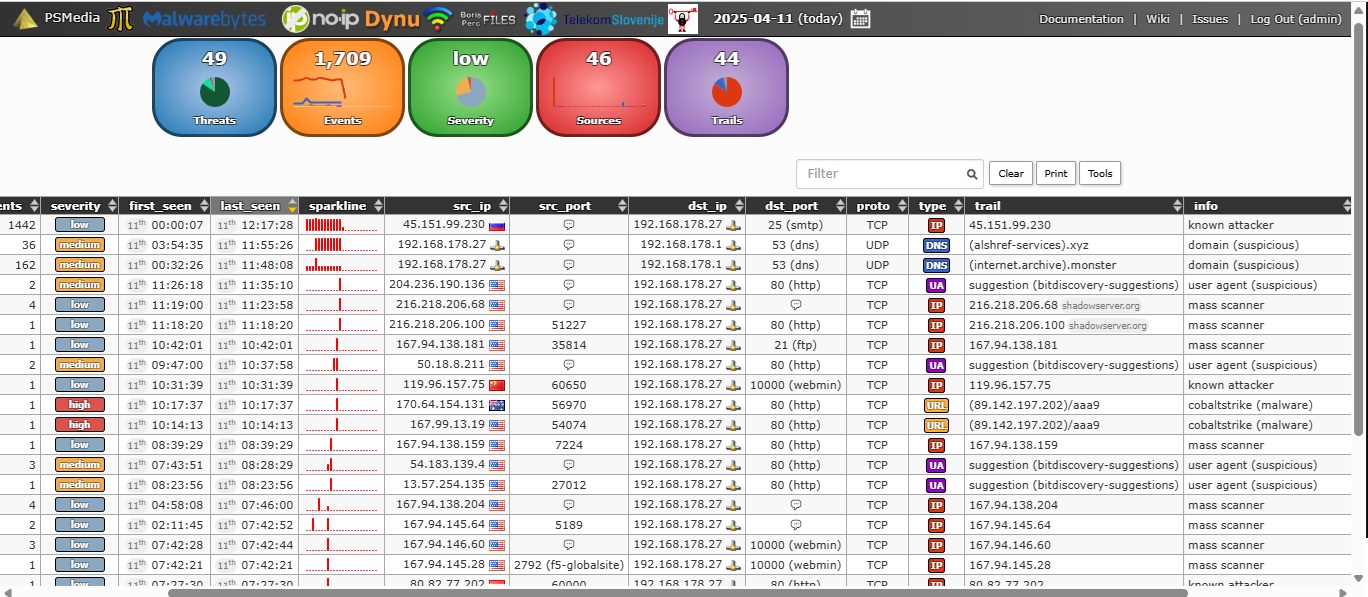Click the DNS badge for alshref-services.xyz
The image size is (1368, 597).
click(936, 245)
